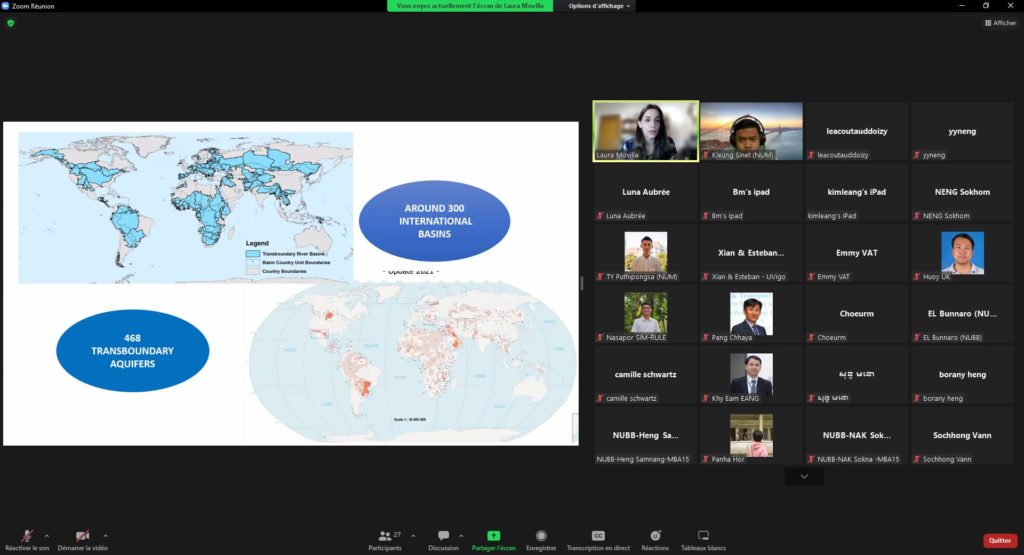Expand the arrow next to Participants
The image size is (1024, 555).
click(x=413, y=536)
